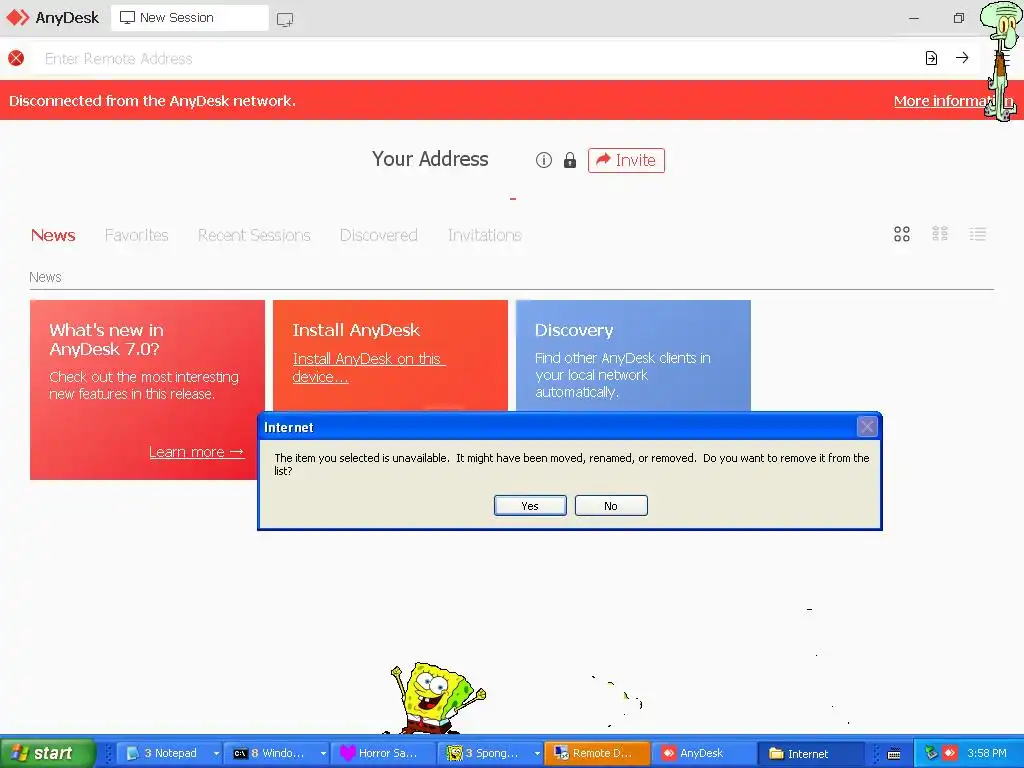The image size is (1024, 768).
Task: Click the Spong... taskbar group
Action: [486, 753]
